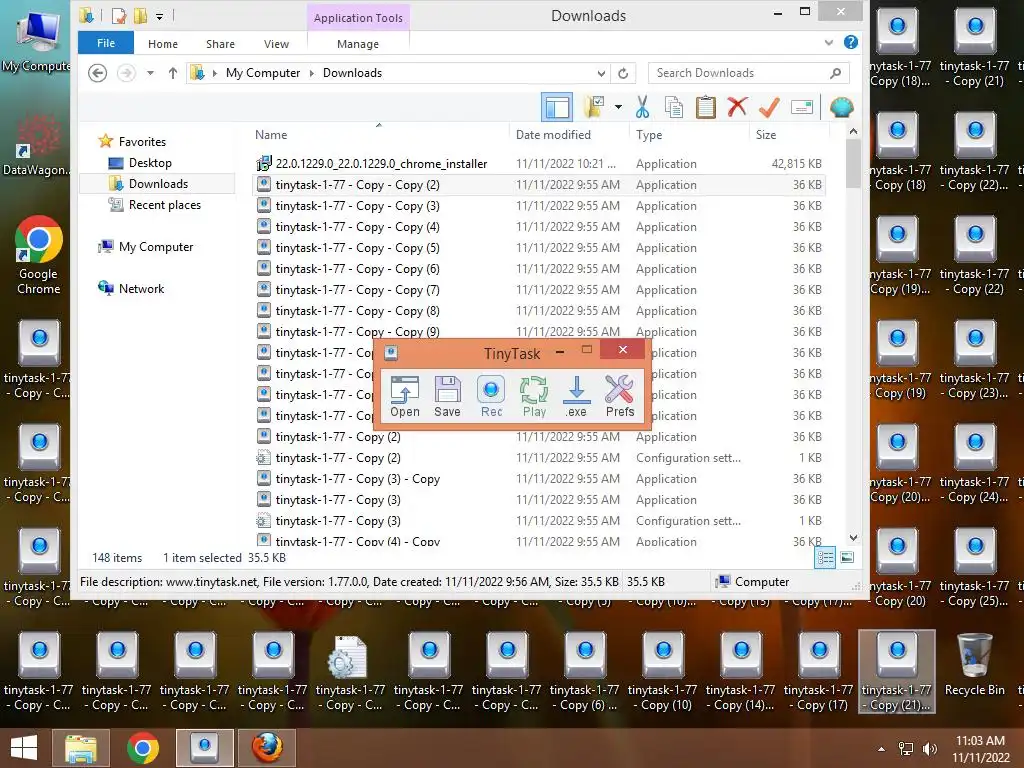Select My Computer in navigation pane

(x=155, y=247)
